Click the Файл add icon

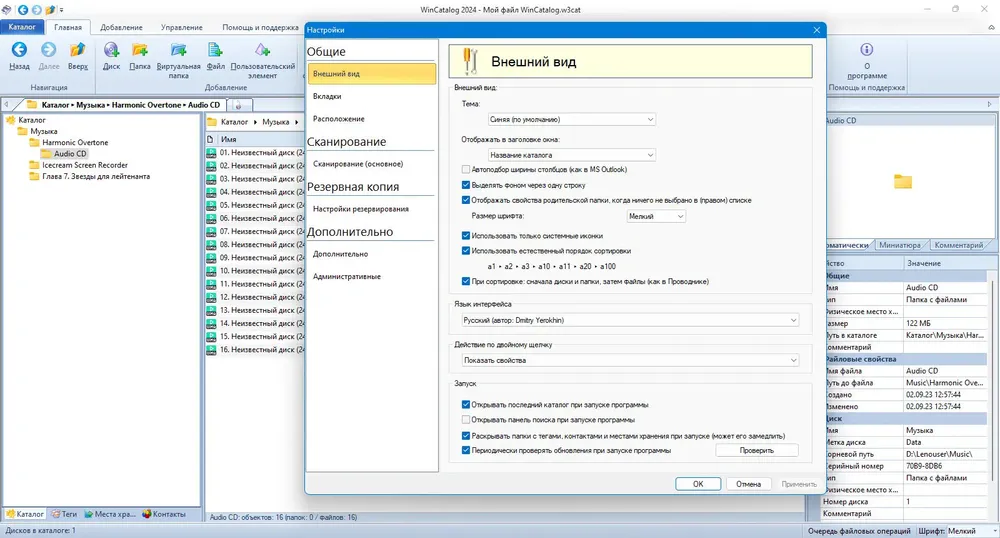point(216,50)
